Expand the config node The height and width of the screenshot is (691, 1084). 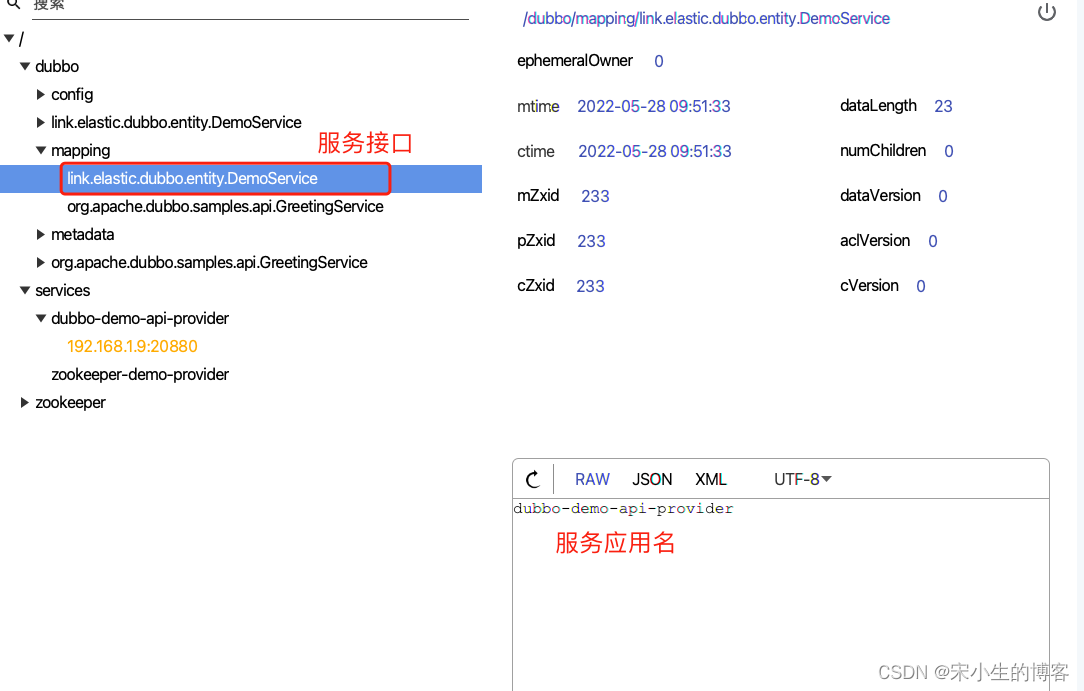[x=41, y=95]
